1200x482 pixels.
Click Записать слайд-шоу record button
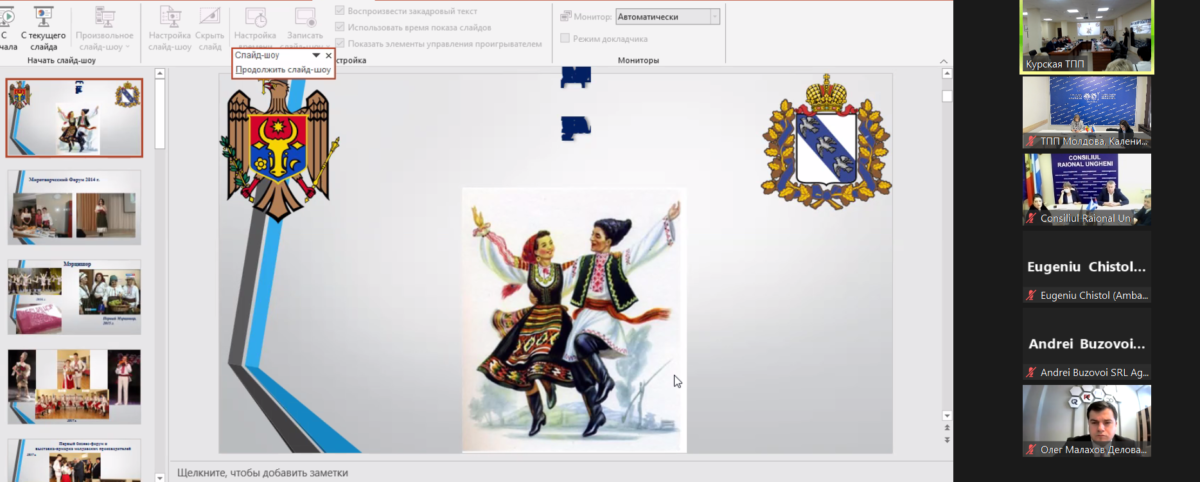pos(304,25)
